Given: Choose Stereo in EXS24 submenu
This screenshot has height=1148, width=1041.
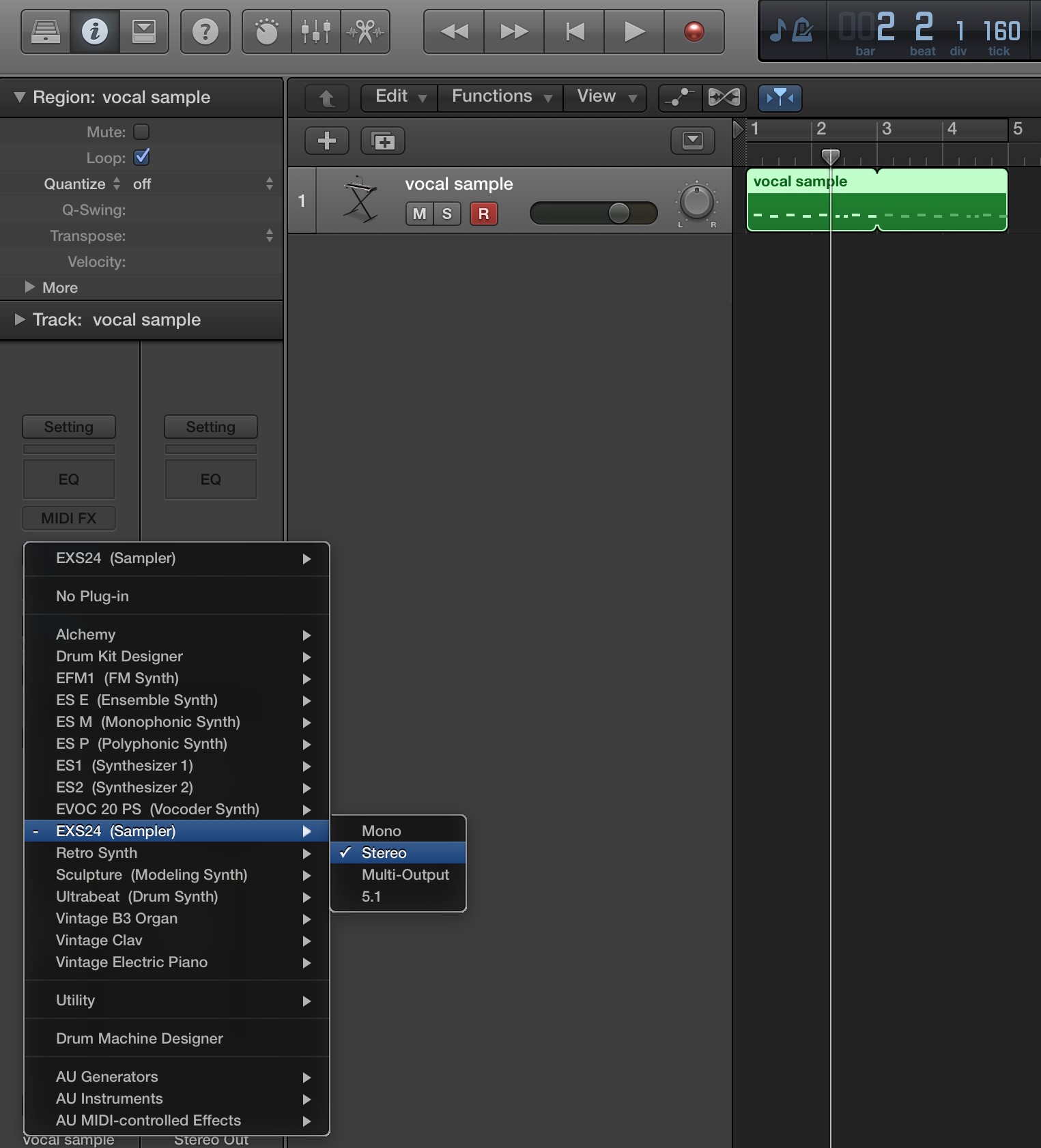Looking at the screenshot, I should click(x=398, y=852).
